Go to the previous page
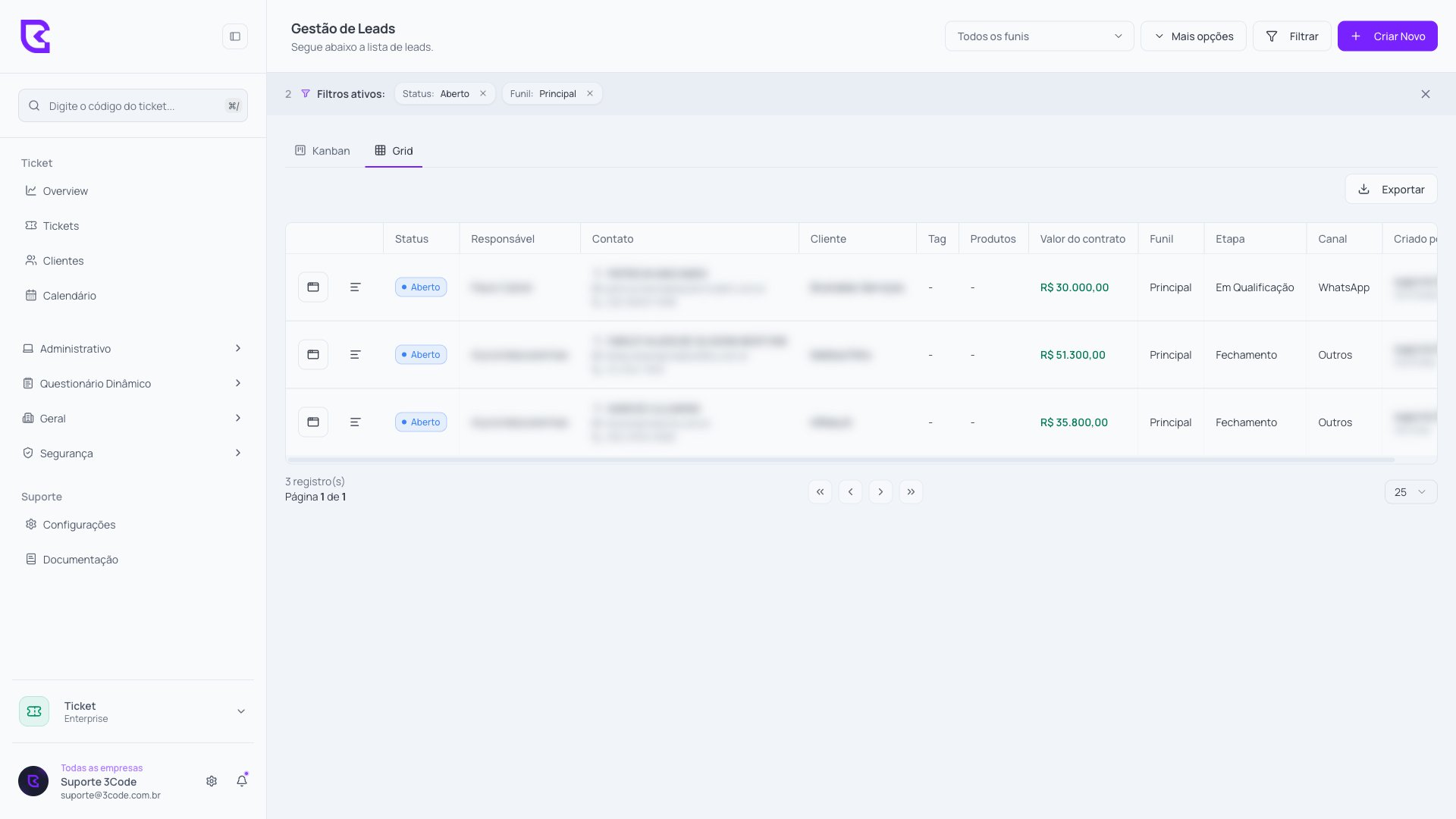 point(850,492)
